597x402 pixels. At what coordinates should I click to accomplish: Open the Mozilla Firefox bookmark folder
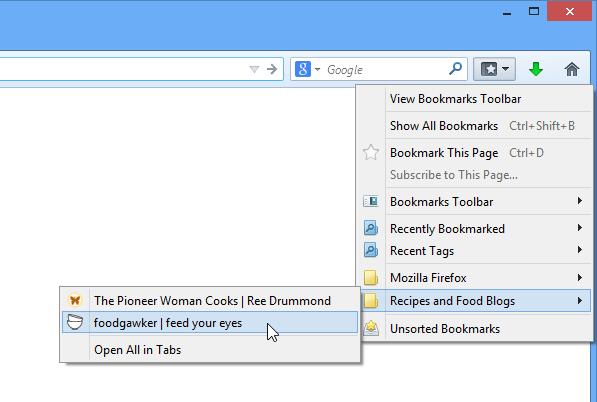(x=474, y=278)
